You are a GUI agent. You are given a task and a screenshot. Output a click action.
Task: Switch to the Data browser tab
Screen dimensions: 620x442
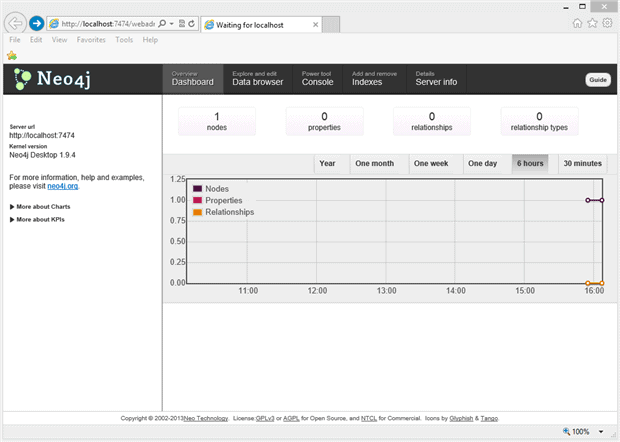(x=258, y=79)
